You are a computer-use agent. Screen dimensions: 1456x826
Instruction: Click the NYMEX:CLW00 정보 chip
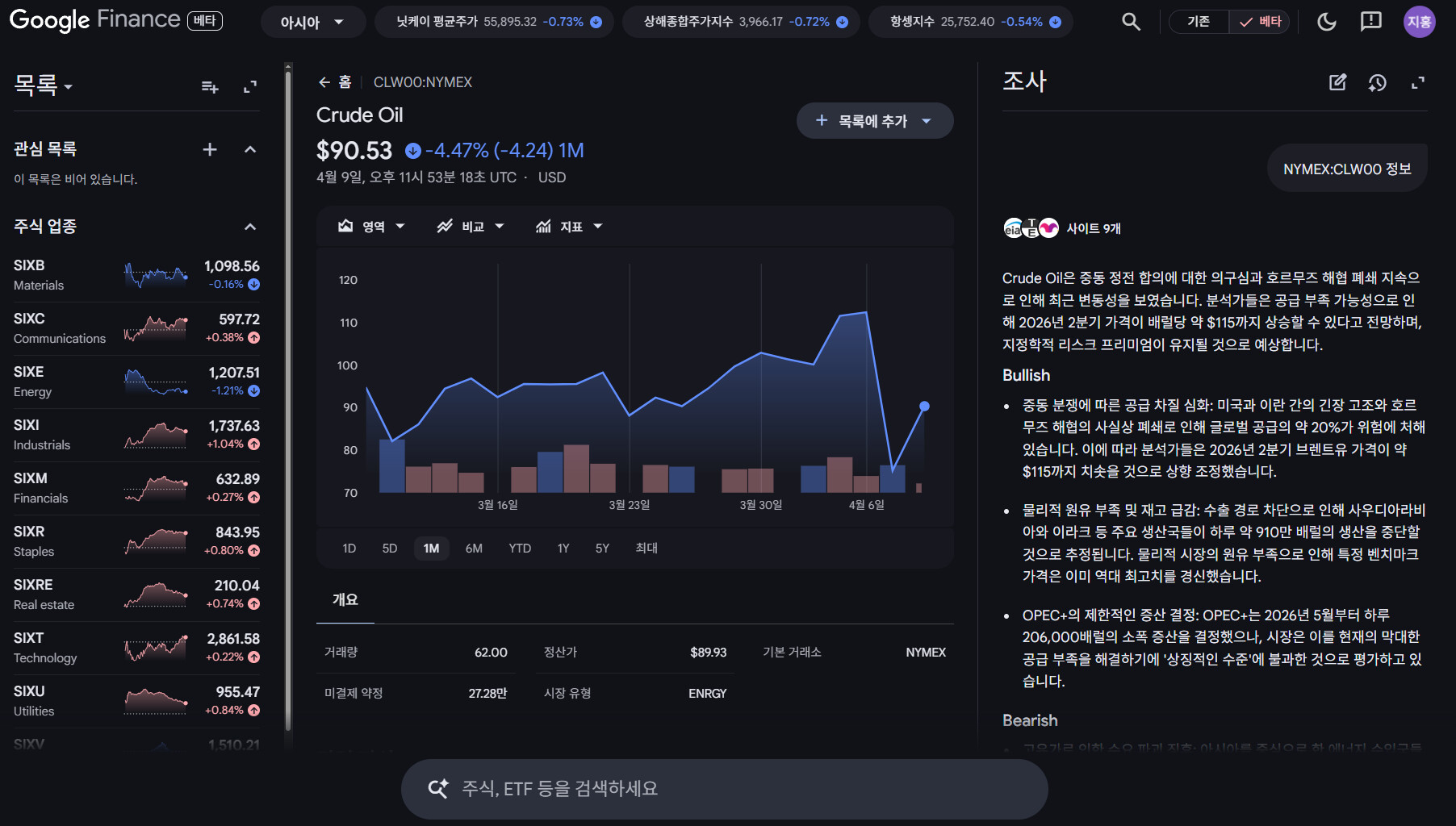tap(1347, 169)
